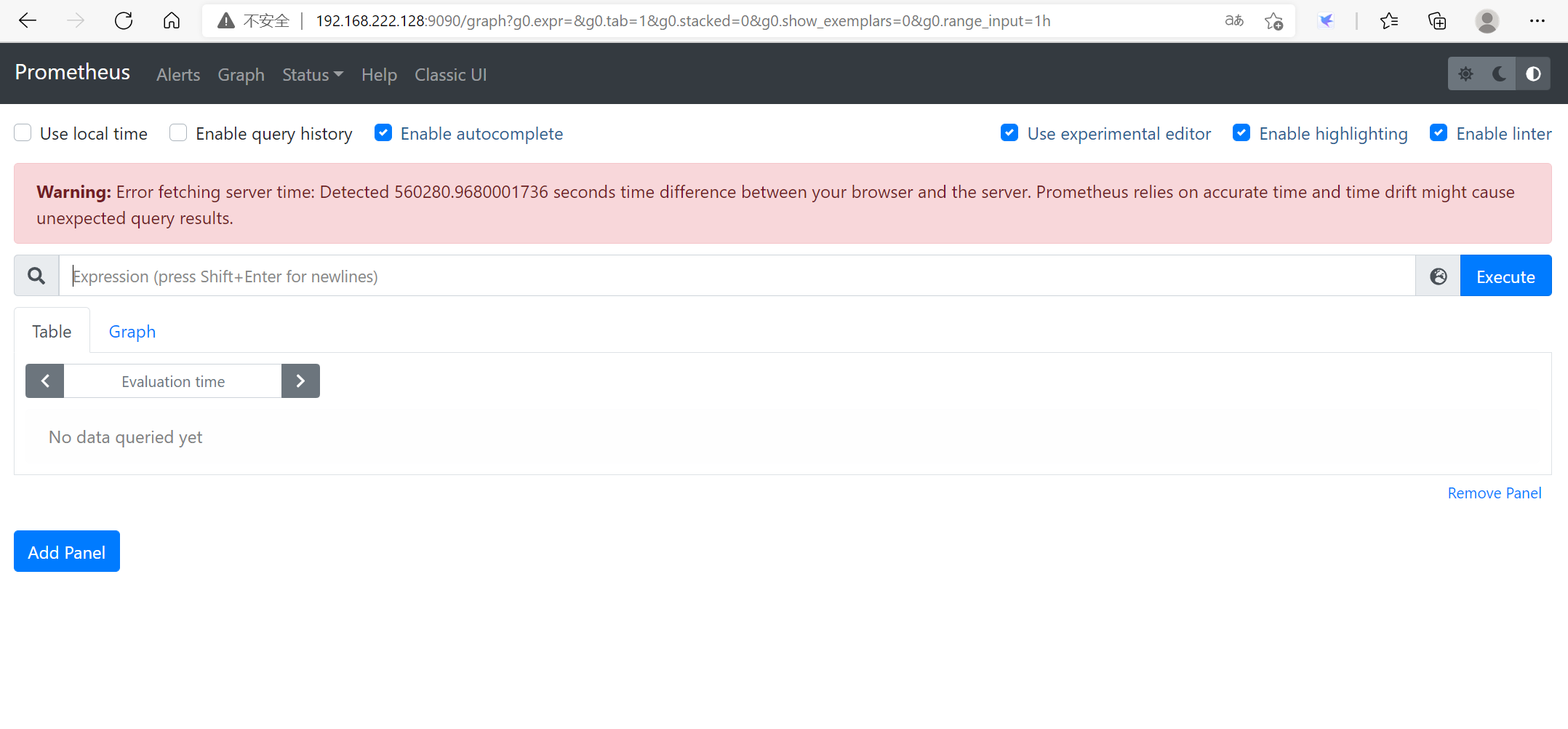The width and height of the screenshot is (1568, 729).
Task: Focus the Expression input field
Action: click(x=737, y=276)
